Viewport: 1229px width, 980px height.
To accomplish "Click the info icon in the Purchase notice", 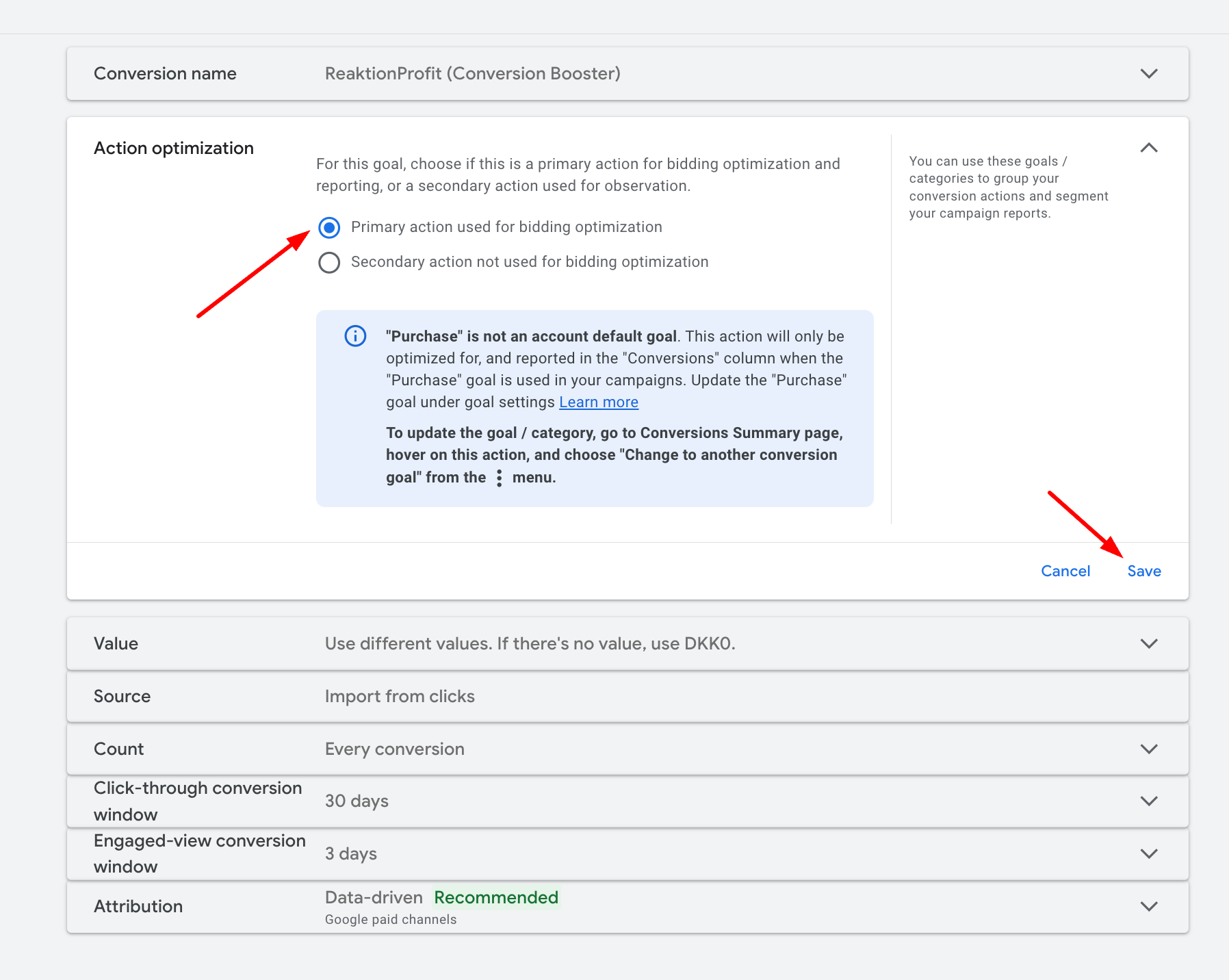I will (355, 336).
